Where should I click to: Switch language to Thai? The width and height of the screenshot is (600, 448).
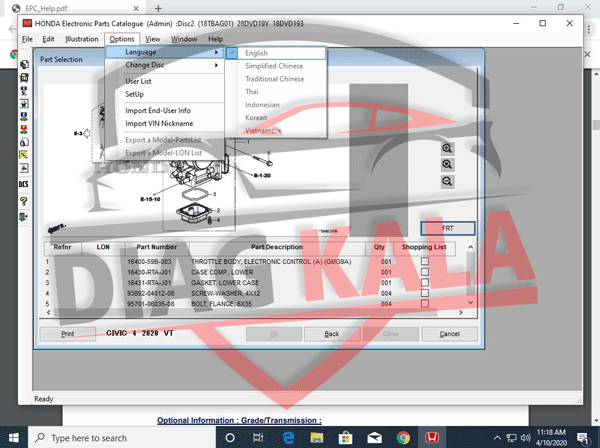click(x=276, y=92)
